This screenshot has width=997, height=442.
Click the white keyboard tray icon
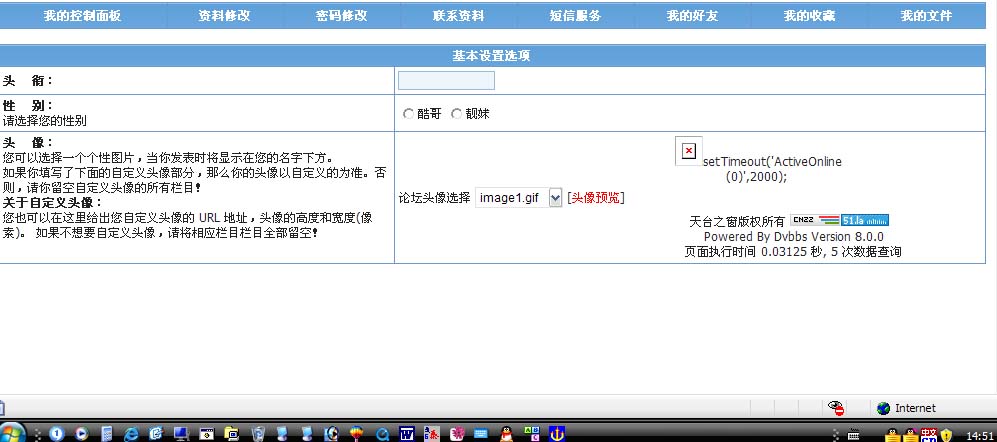[x=854, y=435]
